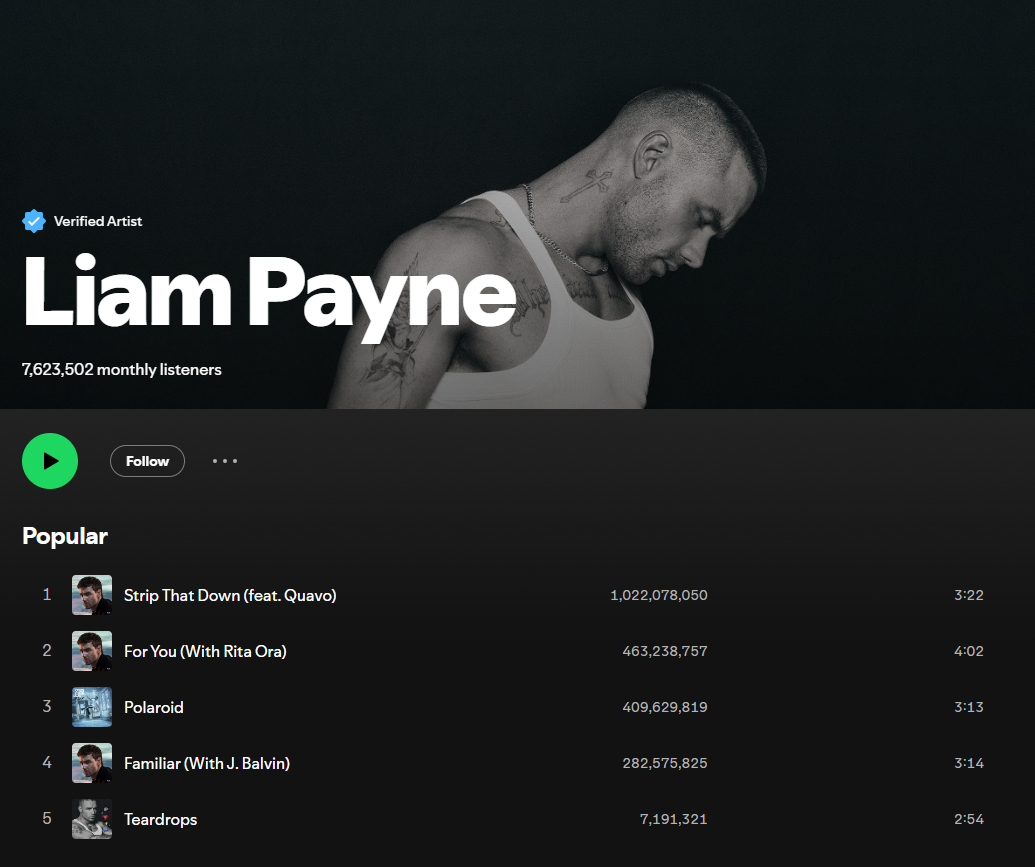
Task: Click the 7,623,502 monthly listeners text
Action: 121,370
